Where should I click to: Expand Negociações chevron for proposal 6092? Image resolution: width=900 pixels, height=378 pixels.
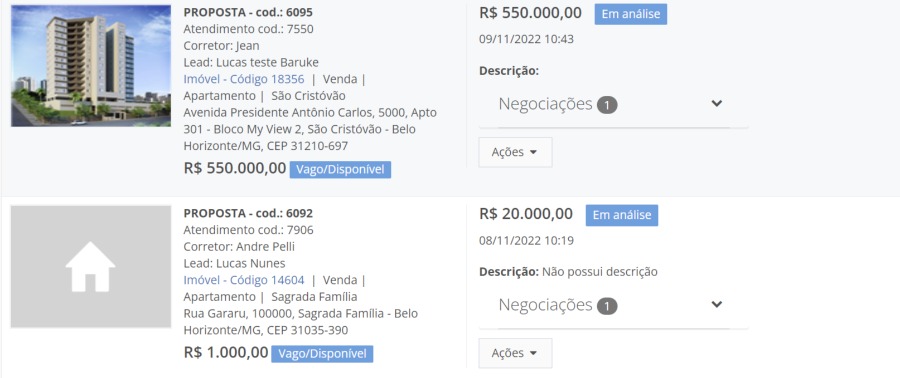point(716,305)
